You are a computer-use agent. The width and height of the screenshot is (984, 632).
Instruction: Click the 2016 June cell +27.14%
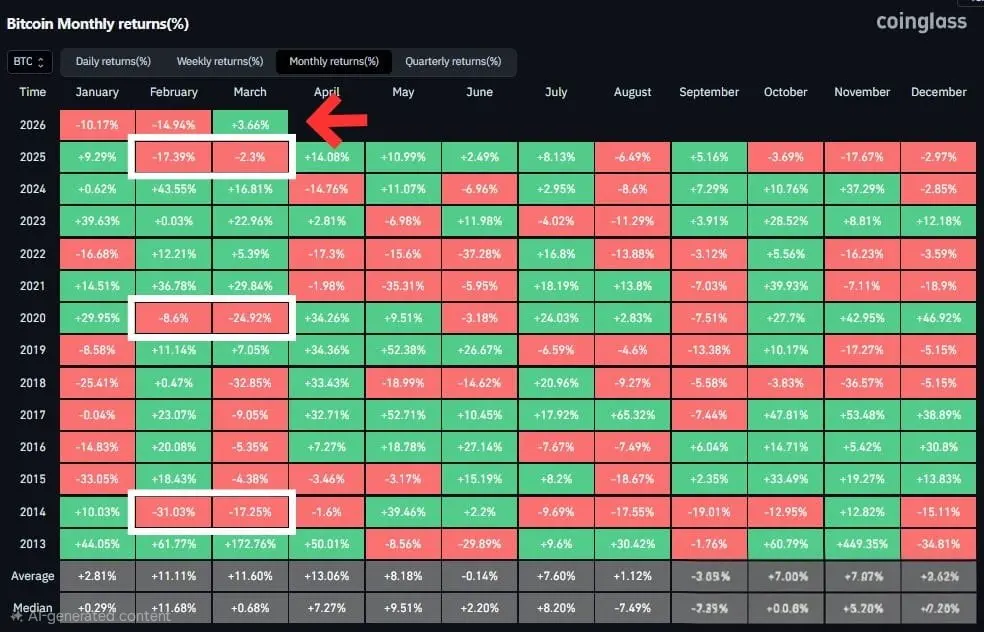479,447
